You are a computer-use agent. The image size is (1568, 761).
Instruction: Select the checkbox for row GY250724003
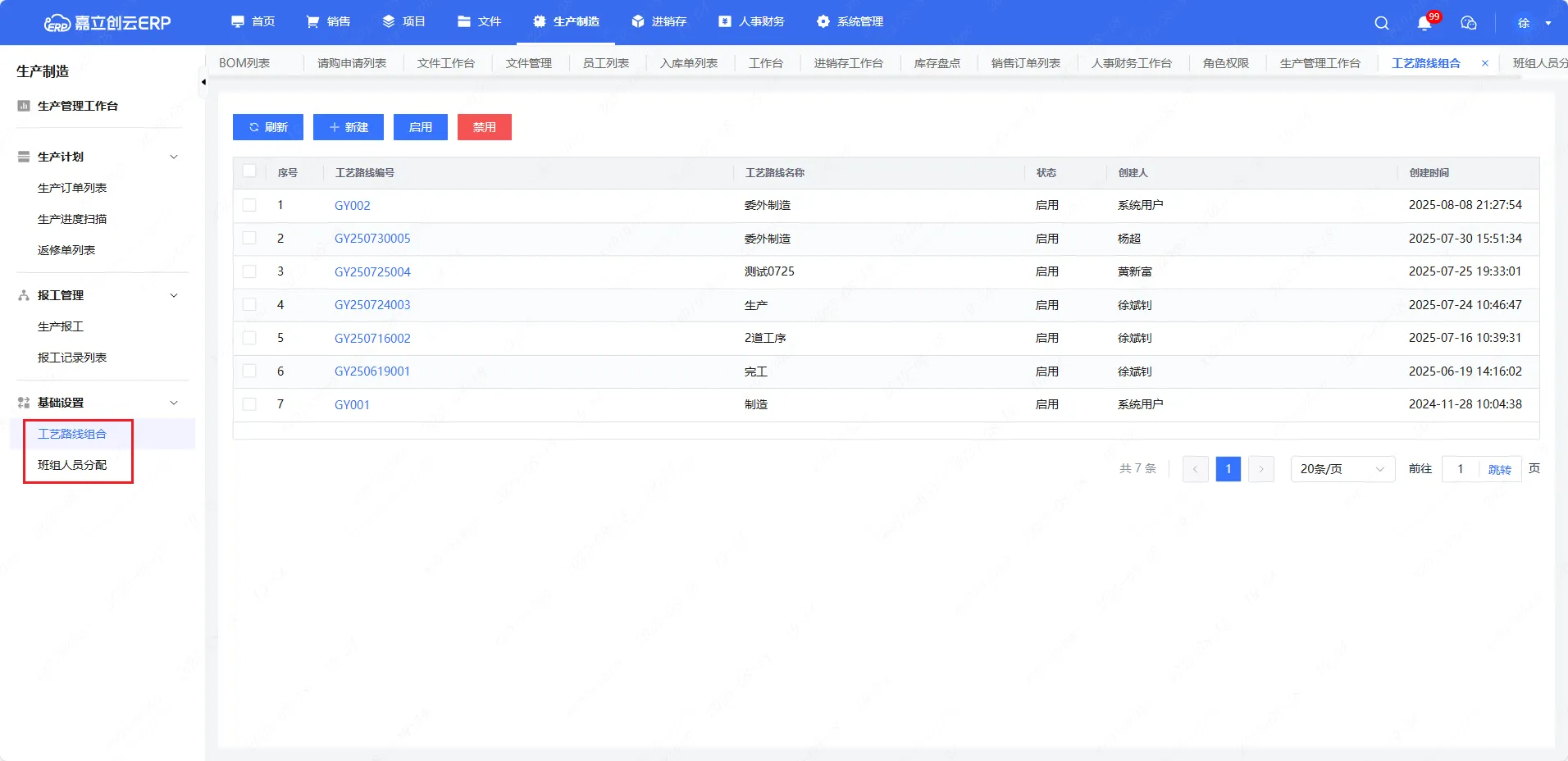point(249,304)
